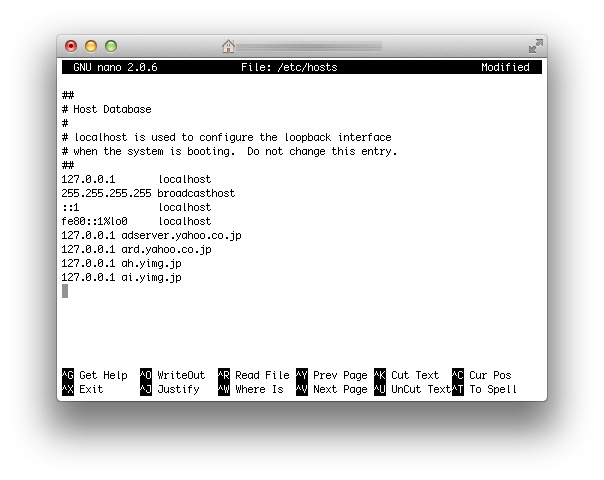This screenshot has height=480, width=604.
Task: Click the 'fe80::1%lo0 localhost' line
Action: [136, 221]
